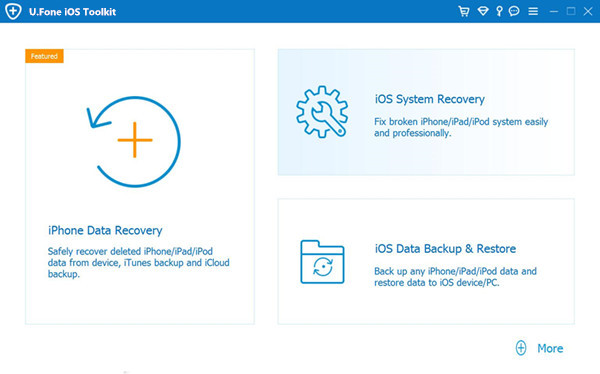Image resolution: width=600 pixels, height=374 pixels.
Task: Open the feedback chat bubble icon
Action: point(514,11)
